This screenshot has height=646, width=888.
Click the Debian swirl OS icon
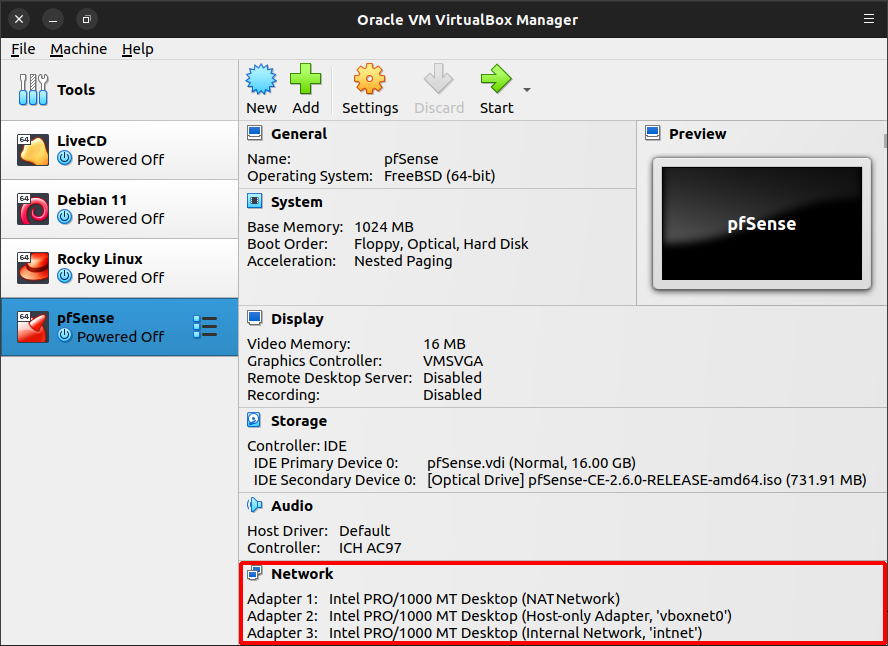[33, 209]
